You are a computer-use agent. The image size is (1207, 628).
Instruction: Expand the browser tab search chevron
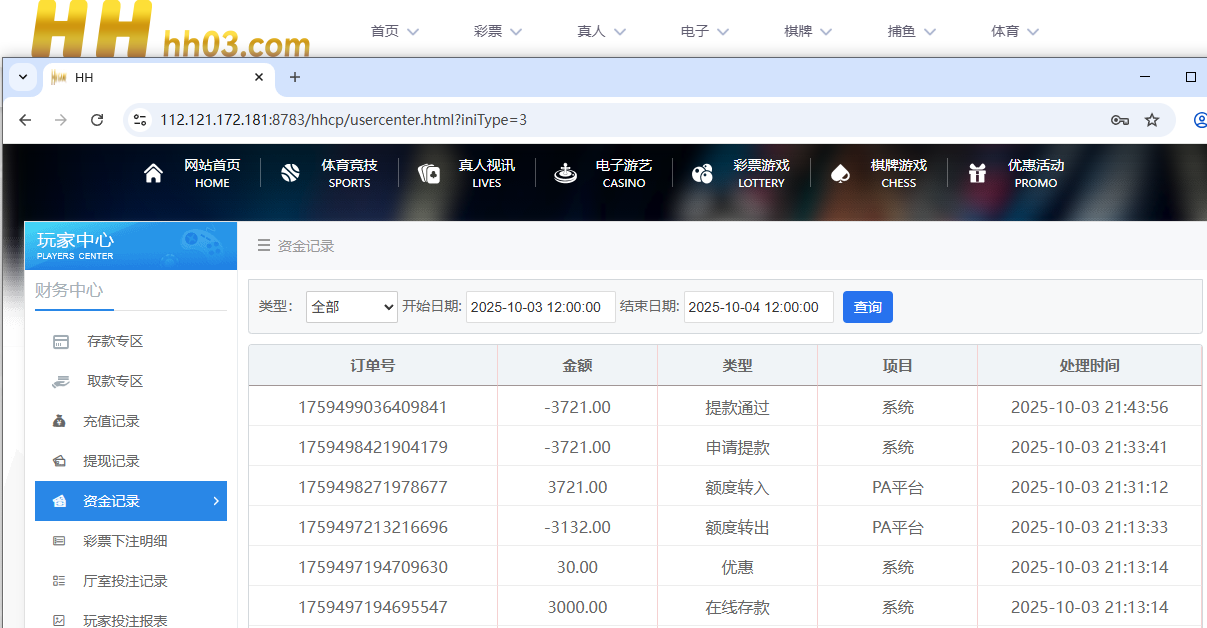(x=23, y=77)
